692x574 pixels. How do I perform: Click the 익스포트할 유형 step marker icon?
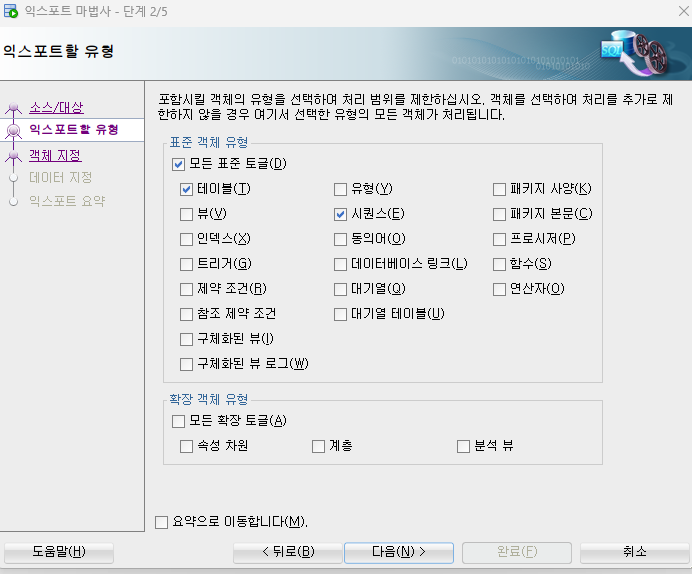pyautogui.click(x=14, y=131)
